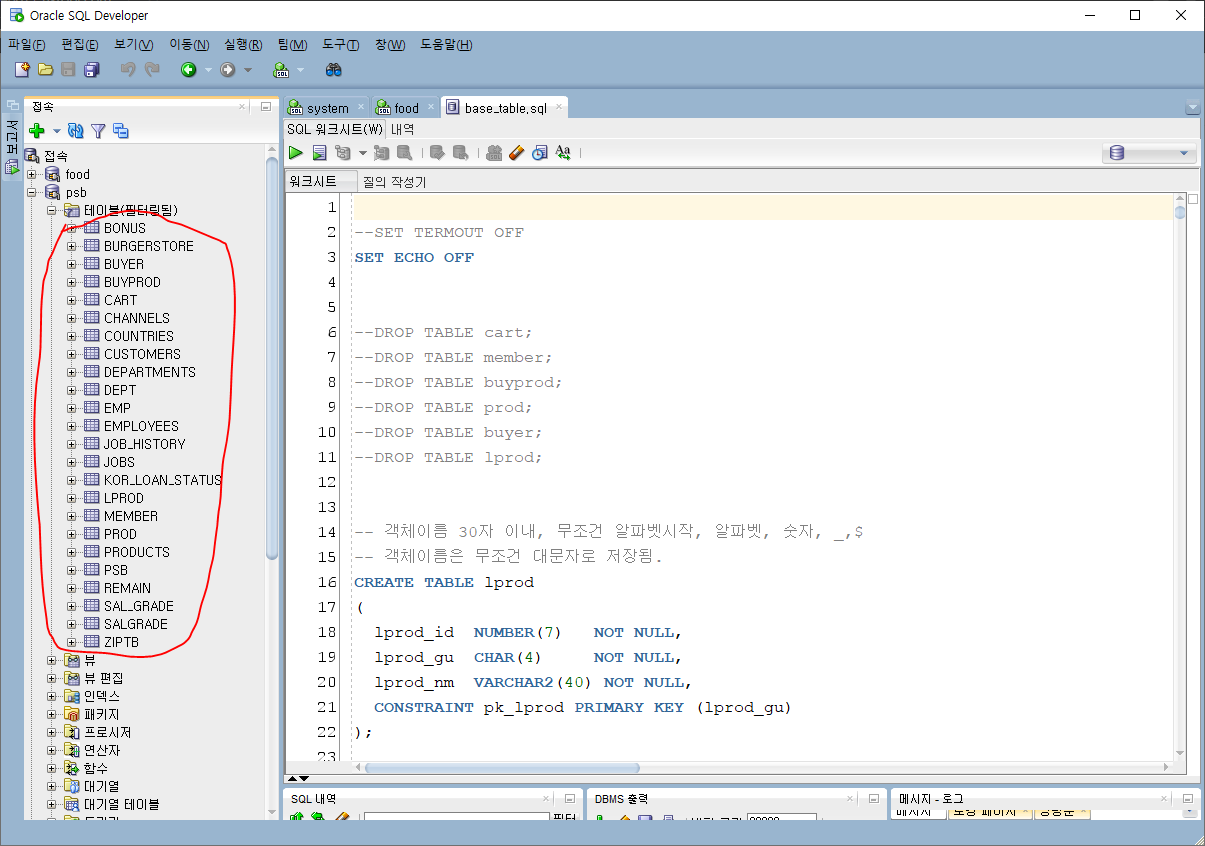Screen dimensions: 1205x846
Task: Click the binoculars Find DB Object icon
Action: 334,70
